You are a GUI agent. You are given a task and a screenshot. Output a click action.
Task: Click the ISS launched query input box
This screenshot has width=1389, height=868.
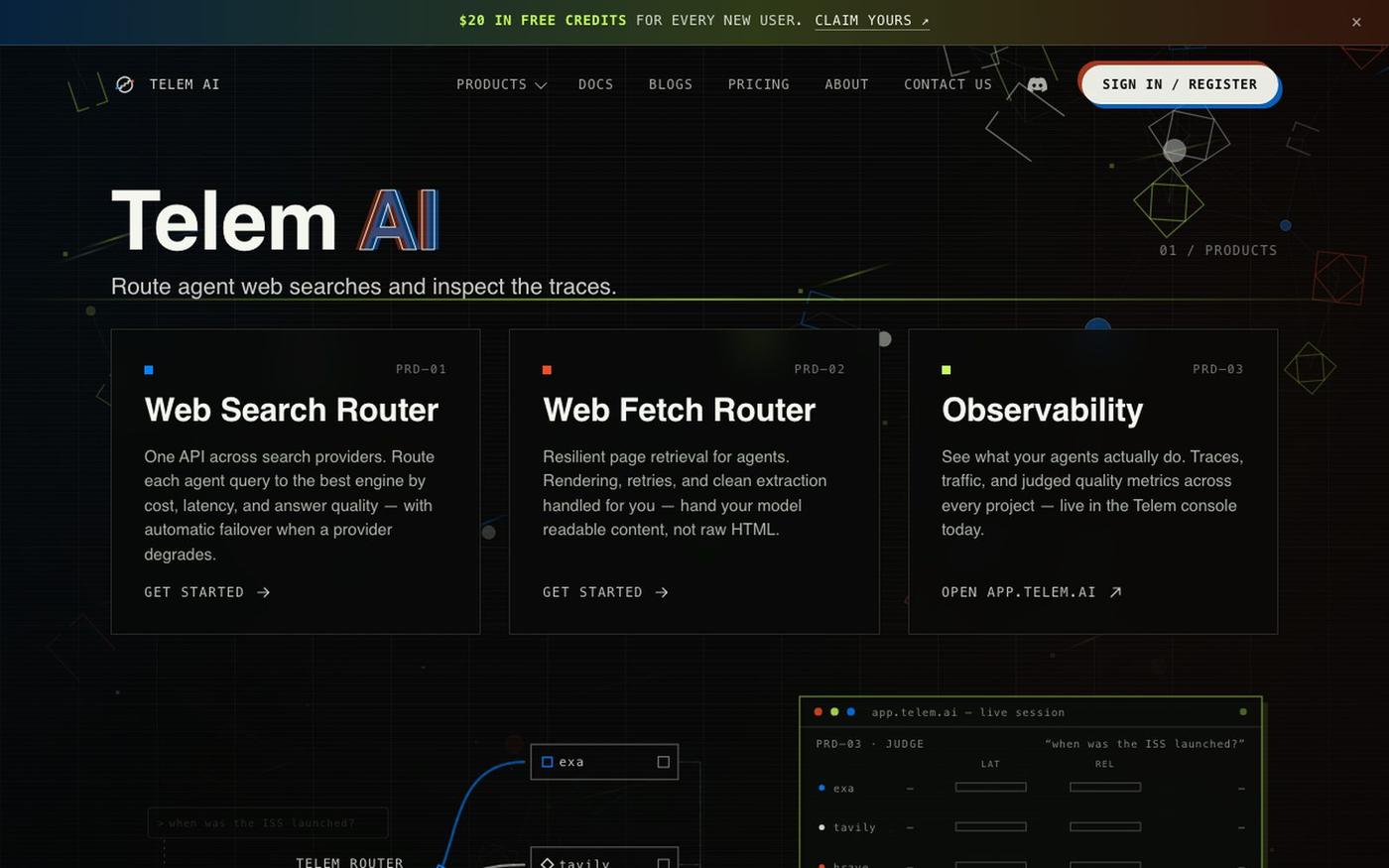268,823
